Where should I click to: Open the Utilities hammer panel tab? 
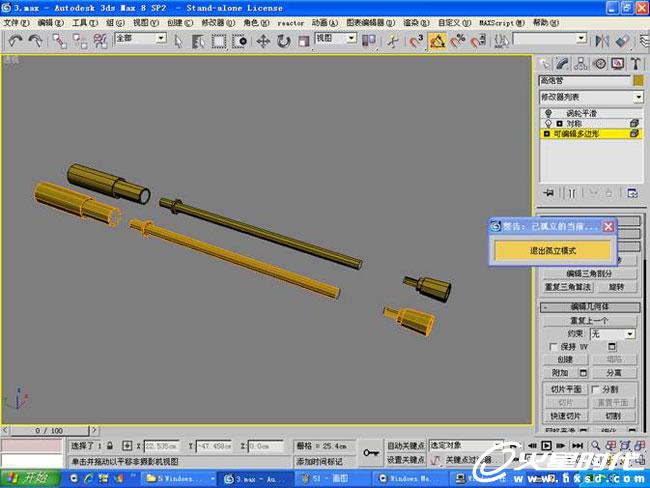636,63
